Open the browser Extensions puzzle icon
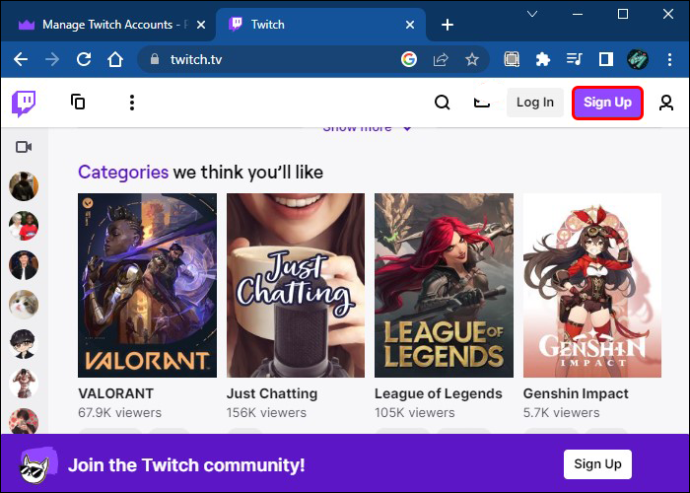 click(x=543, y=59)
